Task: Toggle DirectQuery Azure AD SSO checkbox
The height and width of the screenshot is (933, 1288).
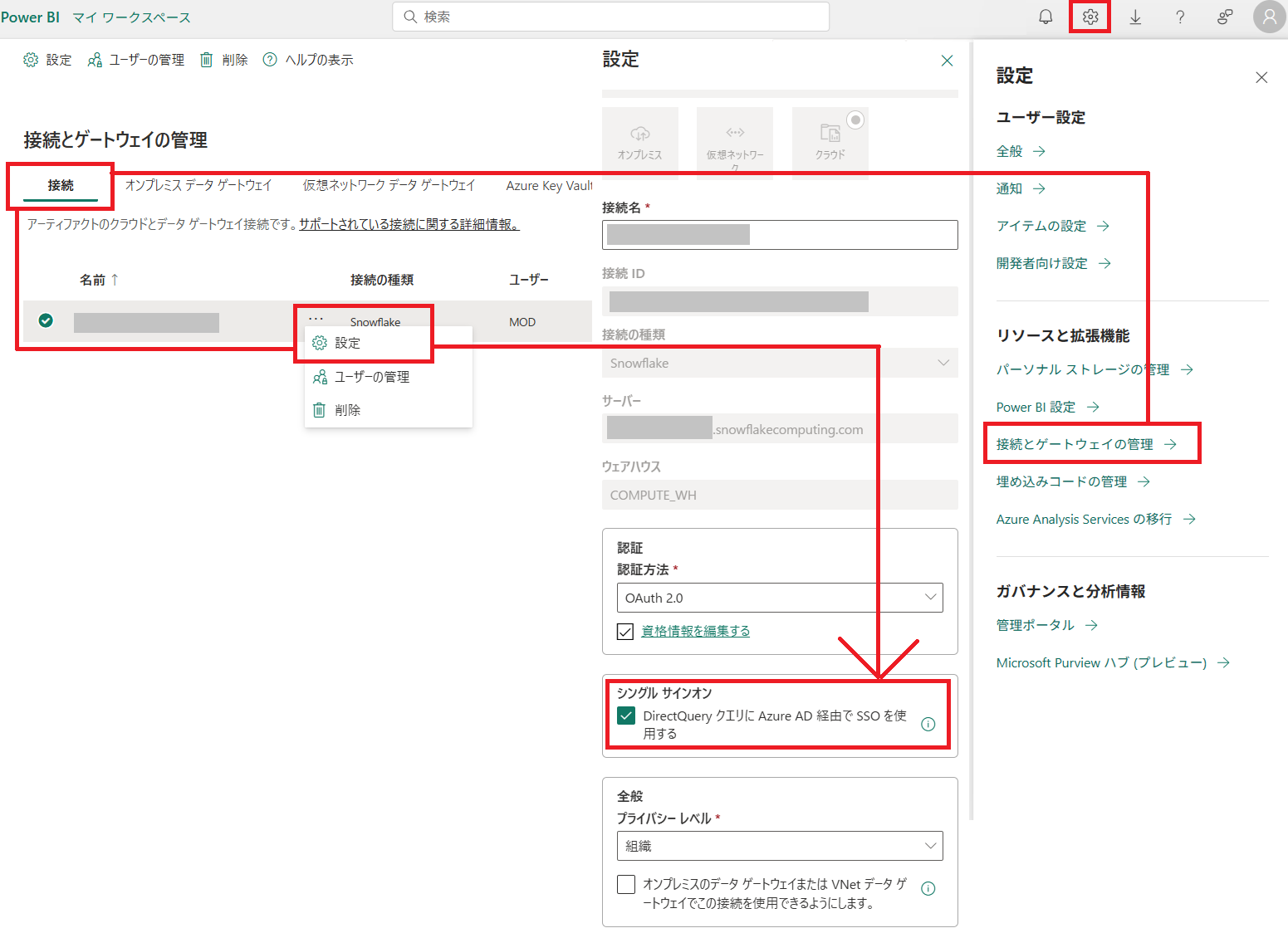Action: [626, 716]
